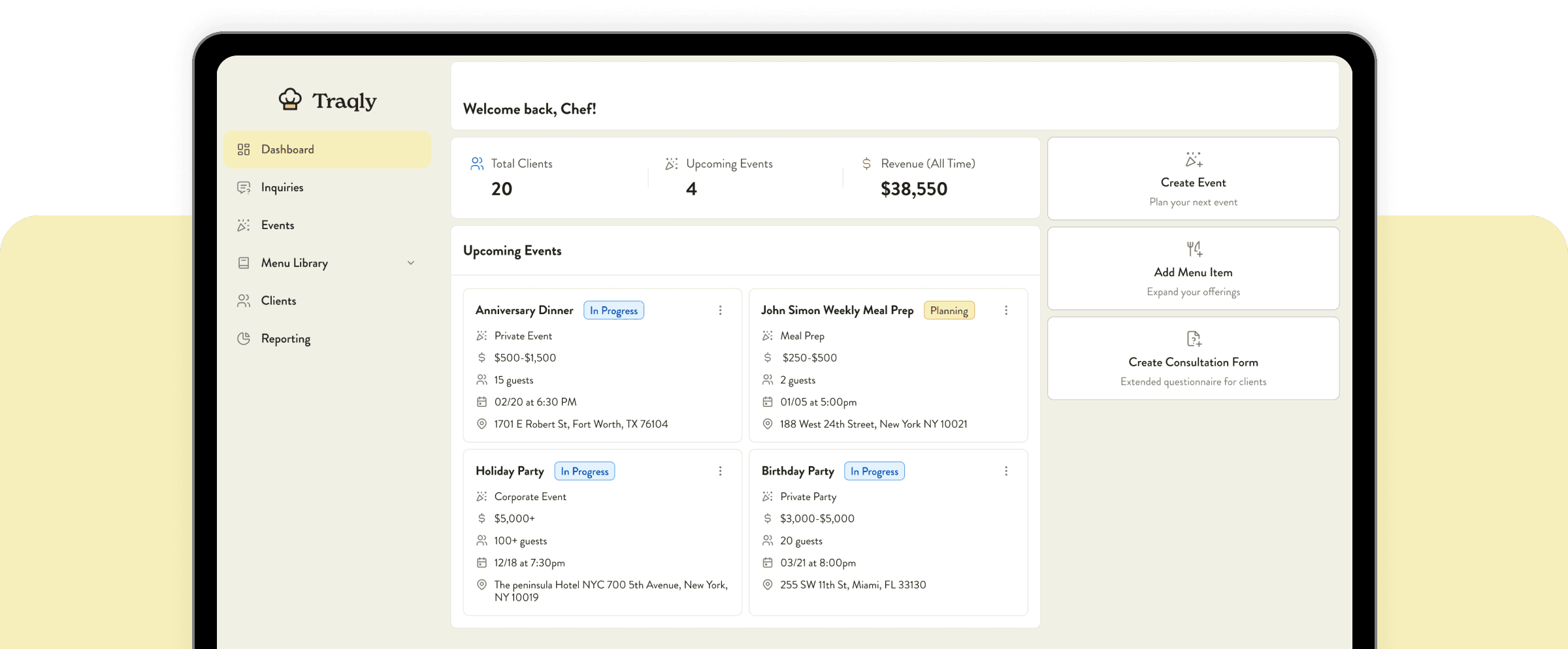Expand the Menu Library chevron
Image resolution: width=1568 pixels, height=649 pixels.
411,263
